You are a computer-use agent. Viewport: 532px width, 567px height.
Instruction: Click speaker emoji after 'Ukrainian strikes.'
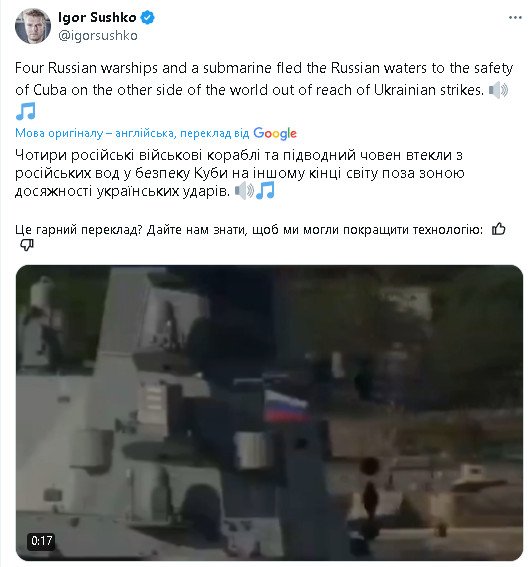tap(498, 90)
